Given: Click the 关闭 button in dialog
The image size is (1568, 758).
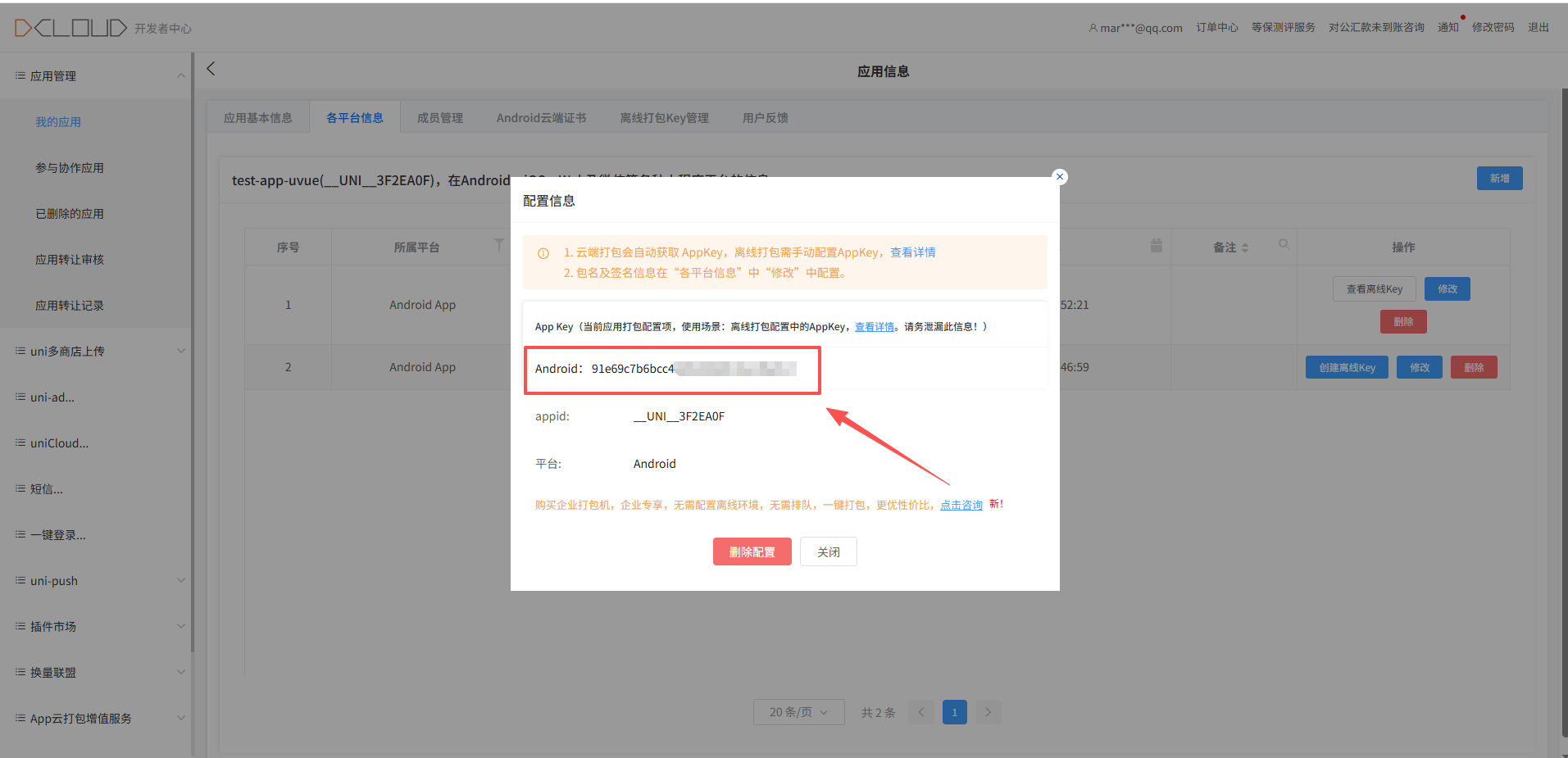Looking at the screenshot, I should coord(828,551).
